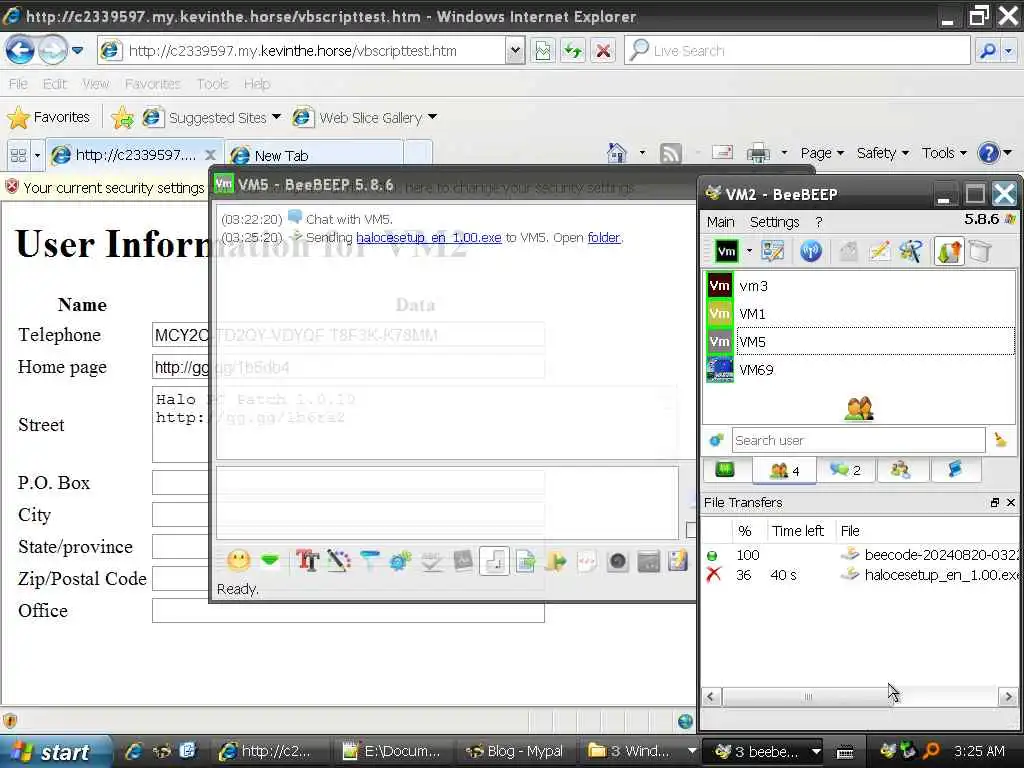This screenshot has width=1024, height=768.
Task: Open the Settings menu in BeeBEEP
Action: pyautogui.click(x=775, y=222)
